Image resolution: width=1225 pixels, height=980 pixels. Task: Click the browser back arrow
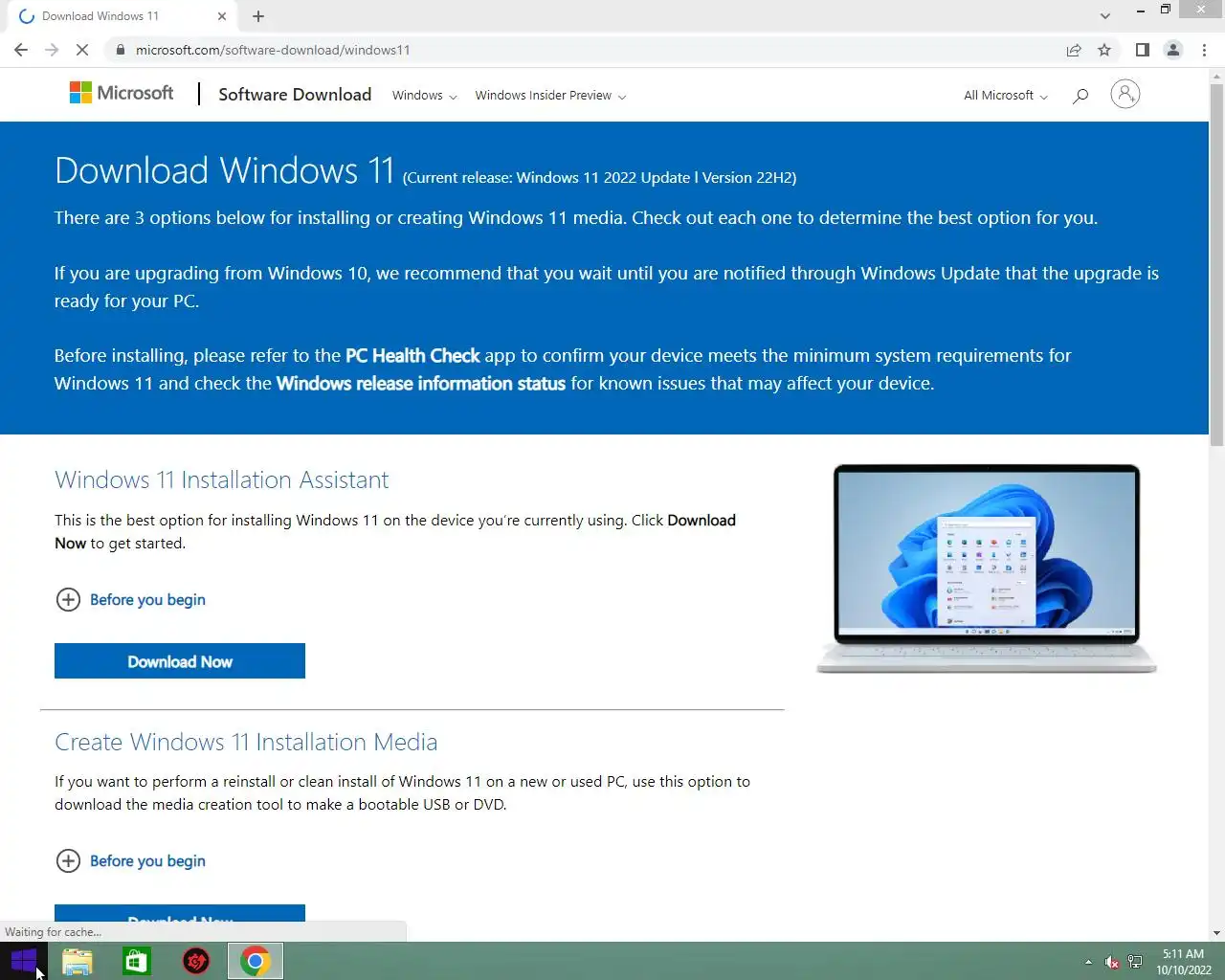[21, 50]
